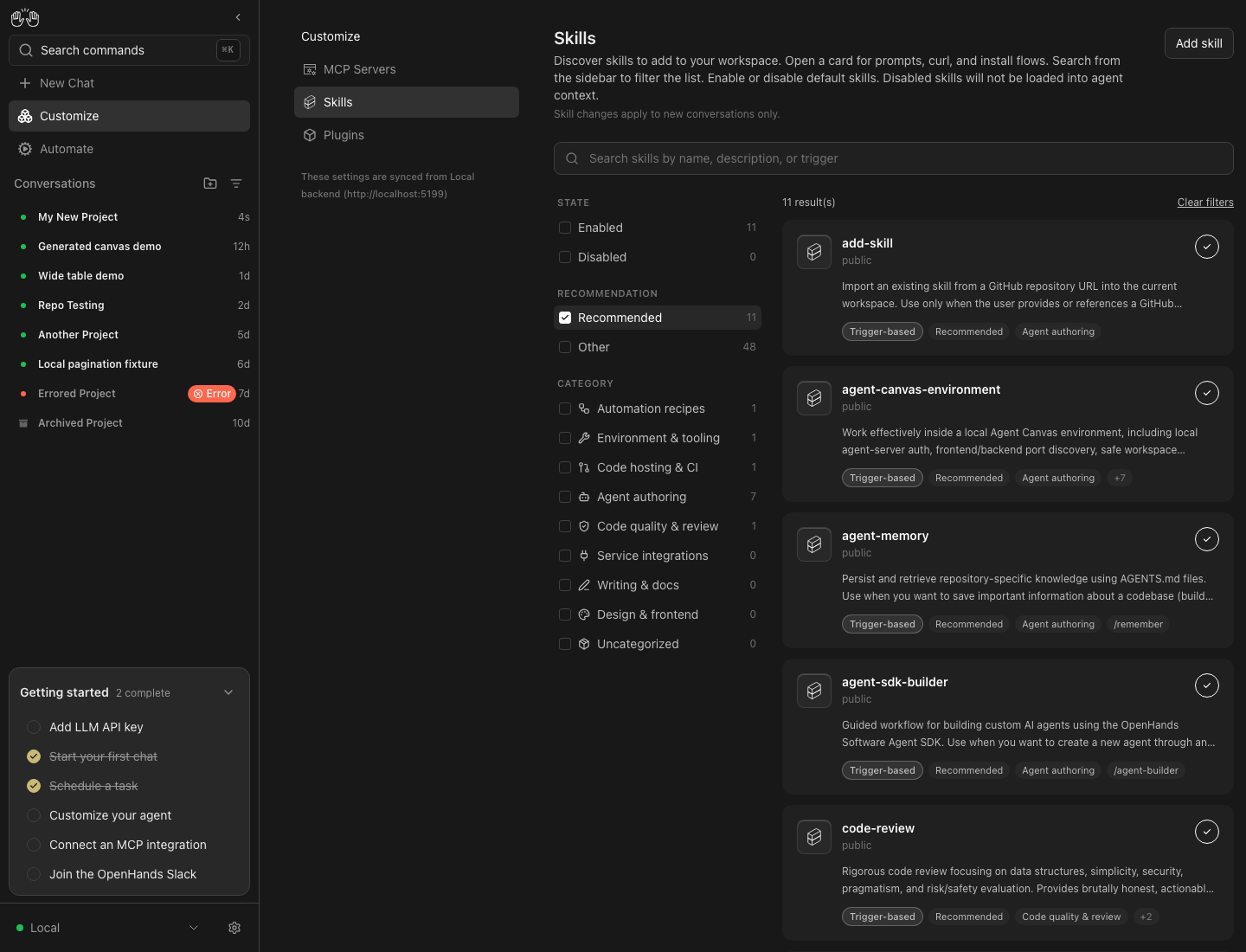
Task: Click the enabled checkmark on code-review
Action: [x=1207, y=832]
